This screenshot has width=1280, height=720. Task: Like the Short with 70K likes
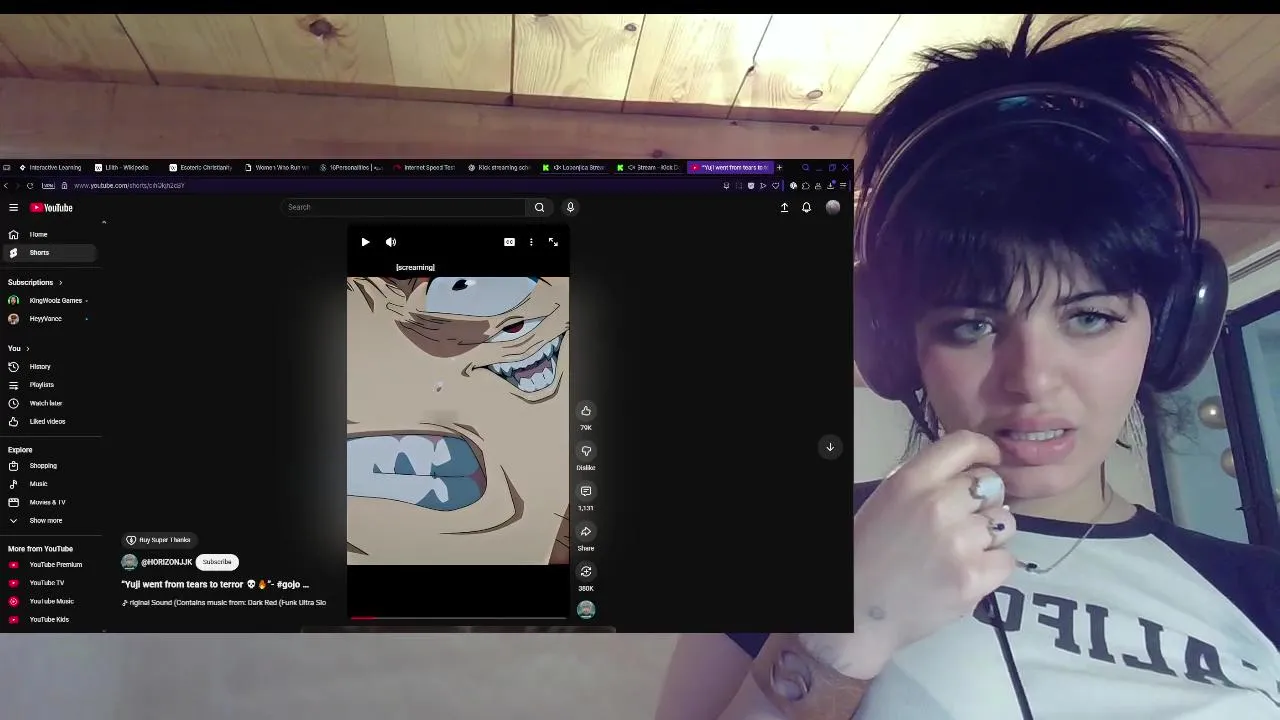coord(586,411)
